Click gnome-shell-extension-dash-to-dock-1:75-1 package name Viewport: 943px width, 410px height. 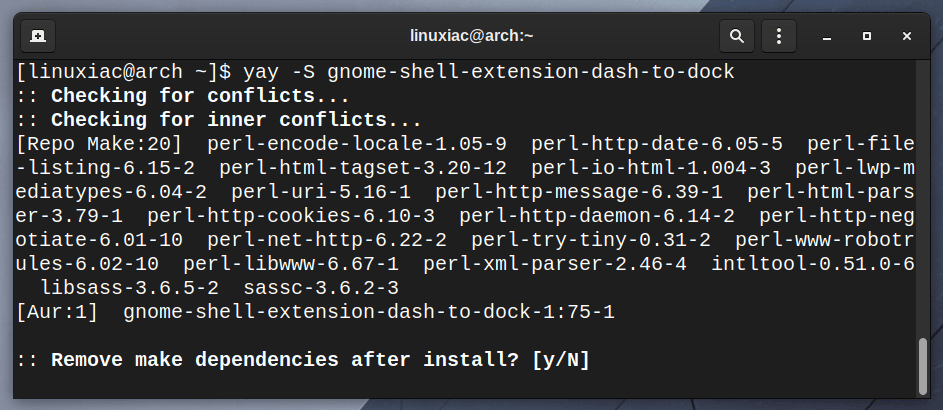pos(369,312)
